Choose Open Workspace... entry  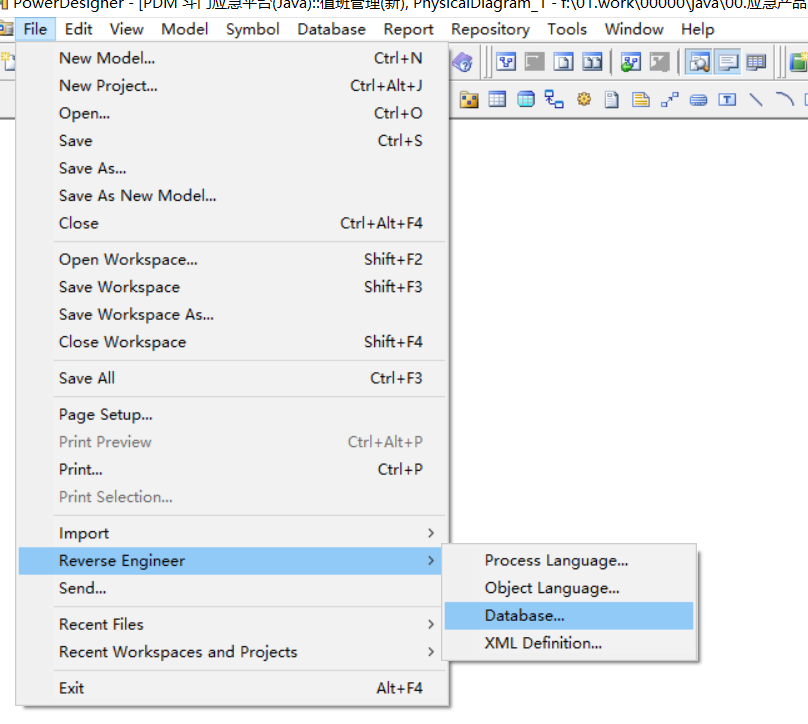pyautogui.click(x=232, y=259)
